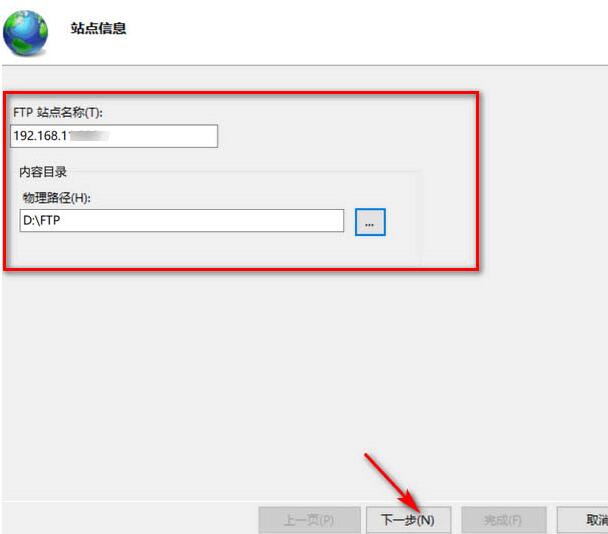
Task: Click the FTP 站点名称(T) label
Action: tap(58, 112)
